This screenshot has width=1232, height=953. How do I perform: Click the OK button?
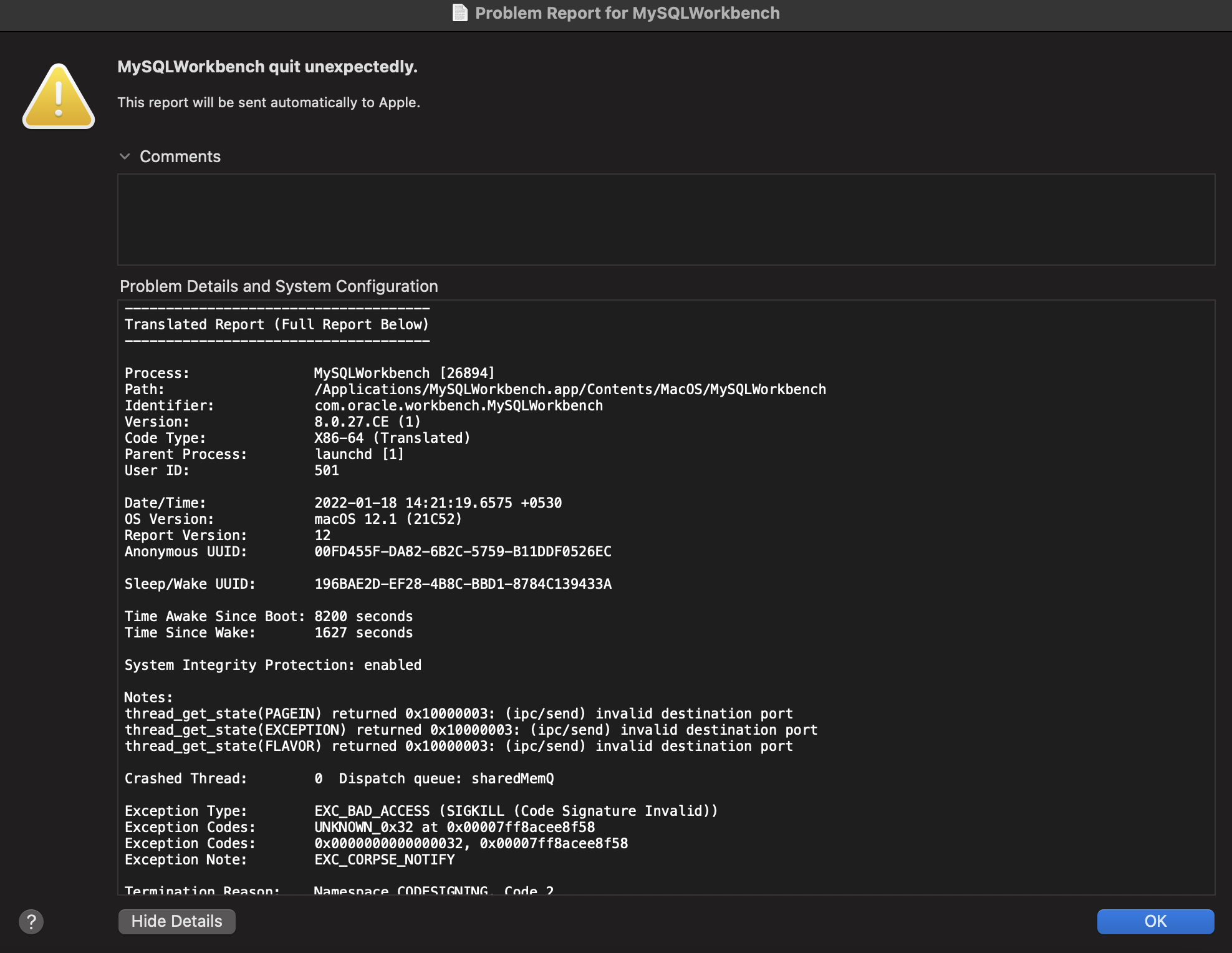point(1155,921)
